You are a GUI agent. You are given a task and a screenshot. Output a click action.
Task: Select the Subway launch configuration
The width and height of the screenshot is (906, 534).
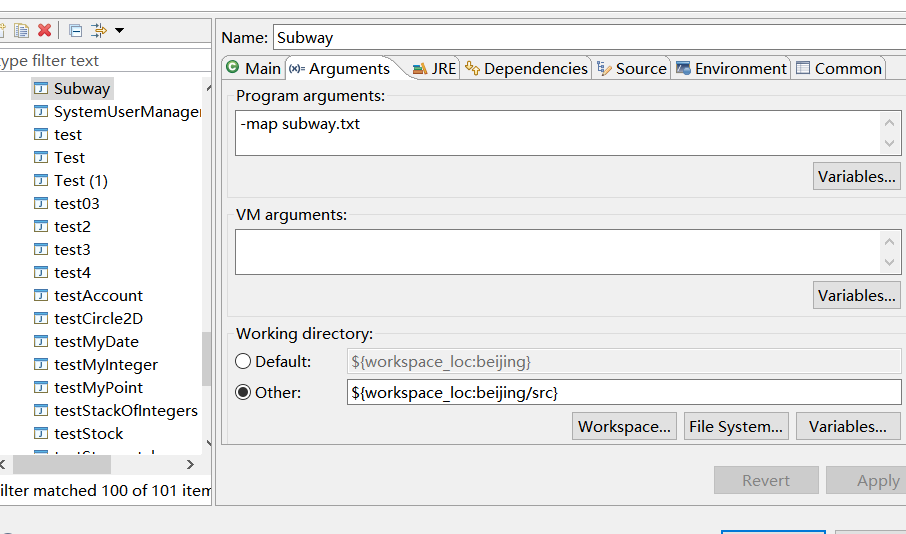point(81,89)
